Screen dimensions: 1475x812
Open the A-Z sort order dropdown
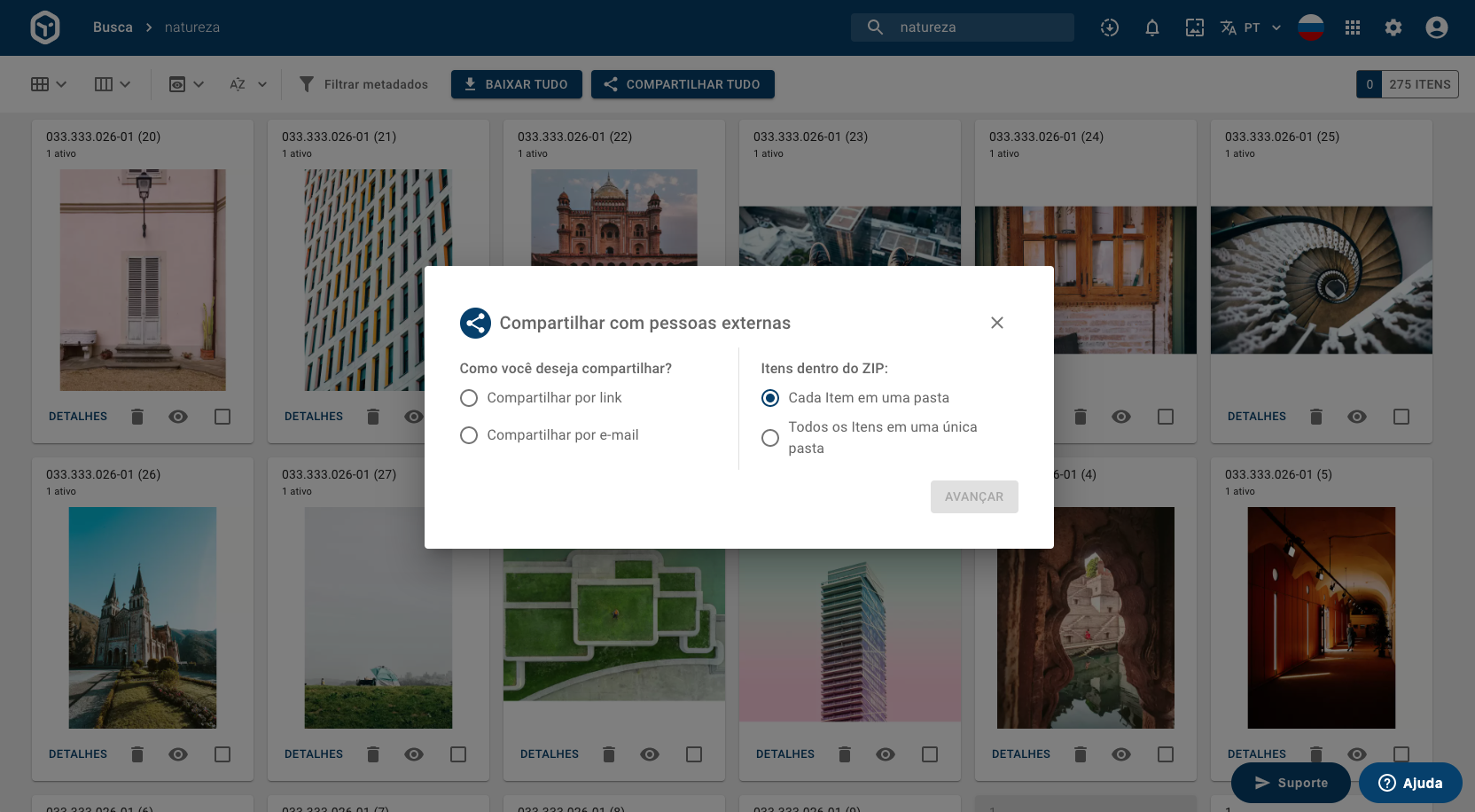248,84
